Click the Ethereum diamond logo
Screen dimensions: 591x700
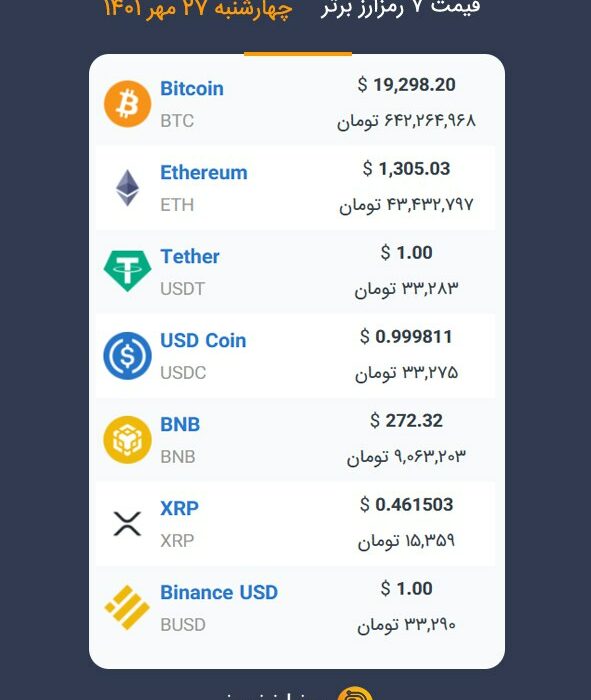click(x=127, y=188)
